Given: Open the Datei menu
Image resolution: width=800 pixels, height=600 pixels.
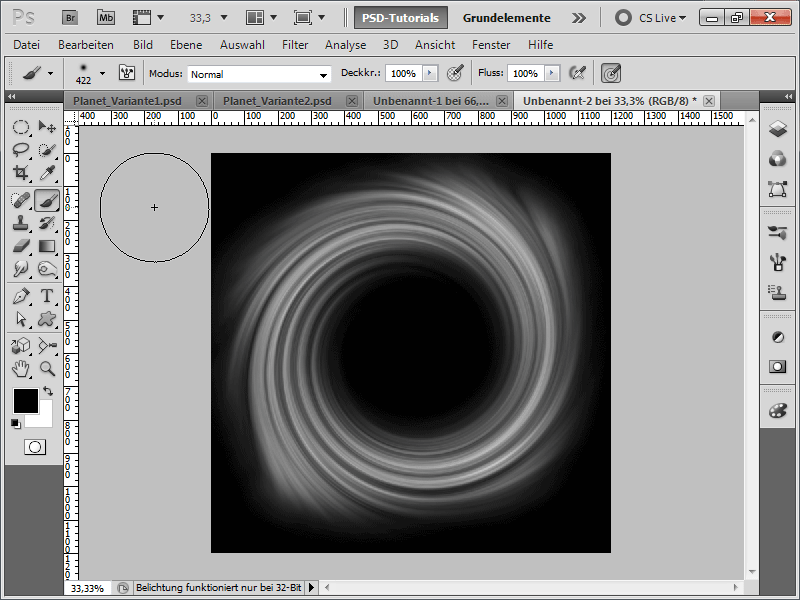Looking at the screenshot, I should pyautogui.click(x=27, y=45).
